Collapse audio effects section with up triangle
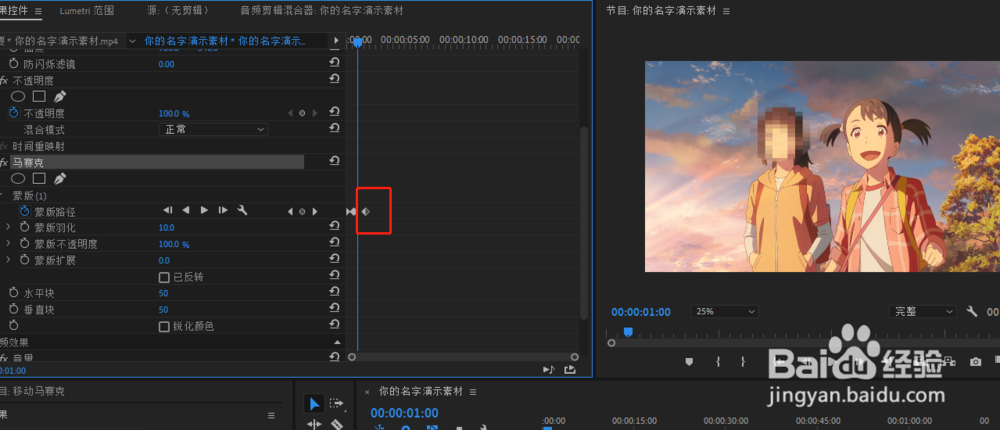Screen dimensions: 1000x430 (337, 343)
